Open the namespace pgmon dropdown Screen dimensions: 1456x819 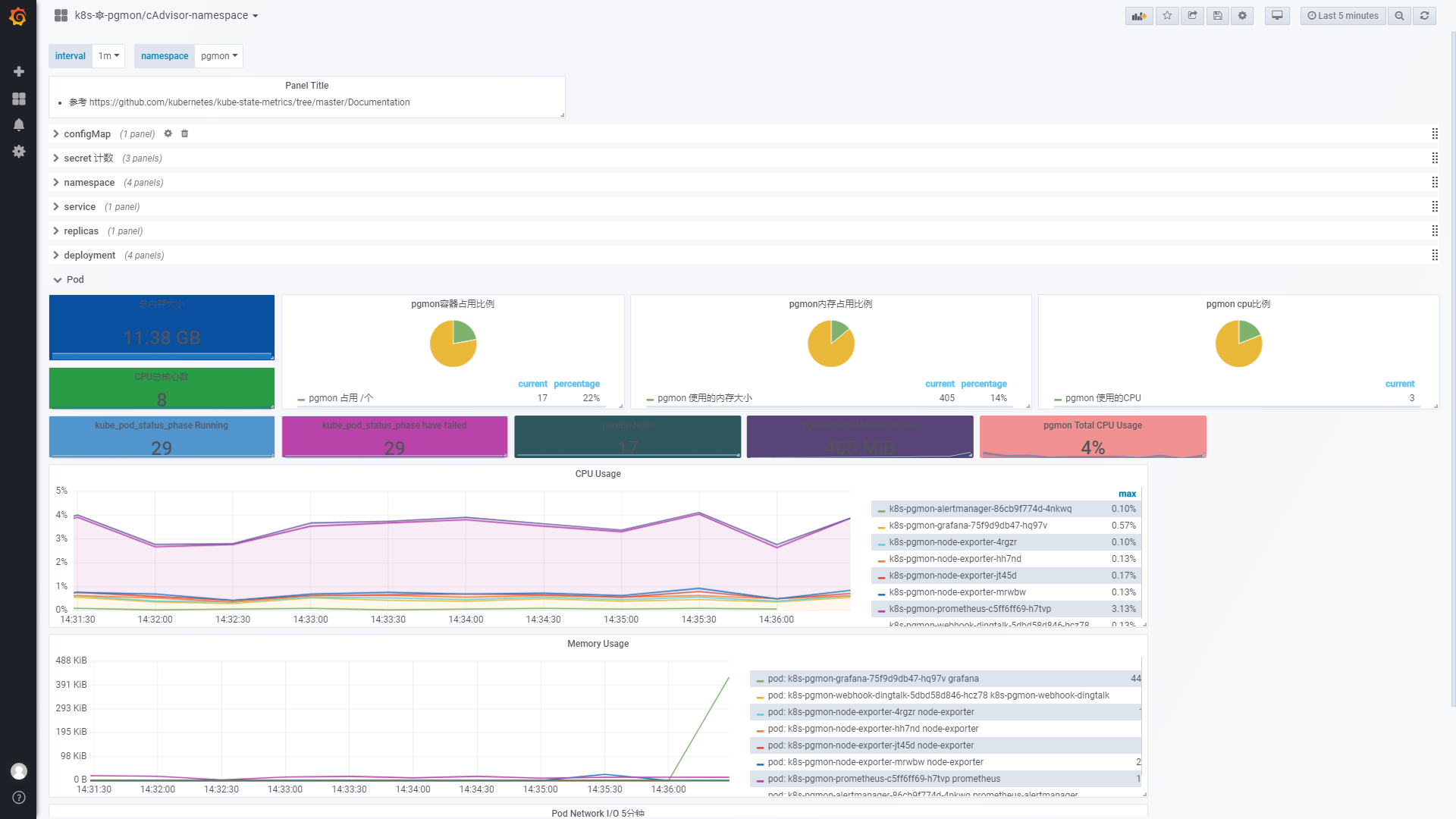pyautogui.click(x=218, y=56)
